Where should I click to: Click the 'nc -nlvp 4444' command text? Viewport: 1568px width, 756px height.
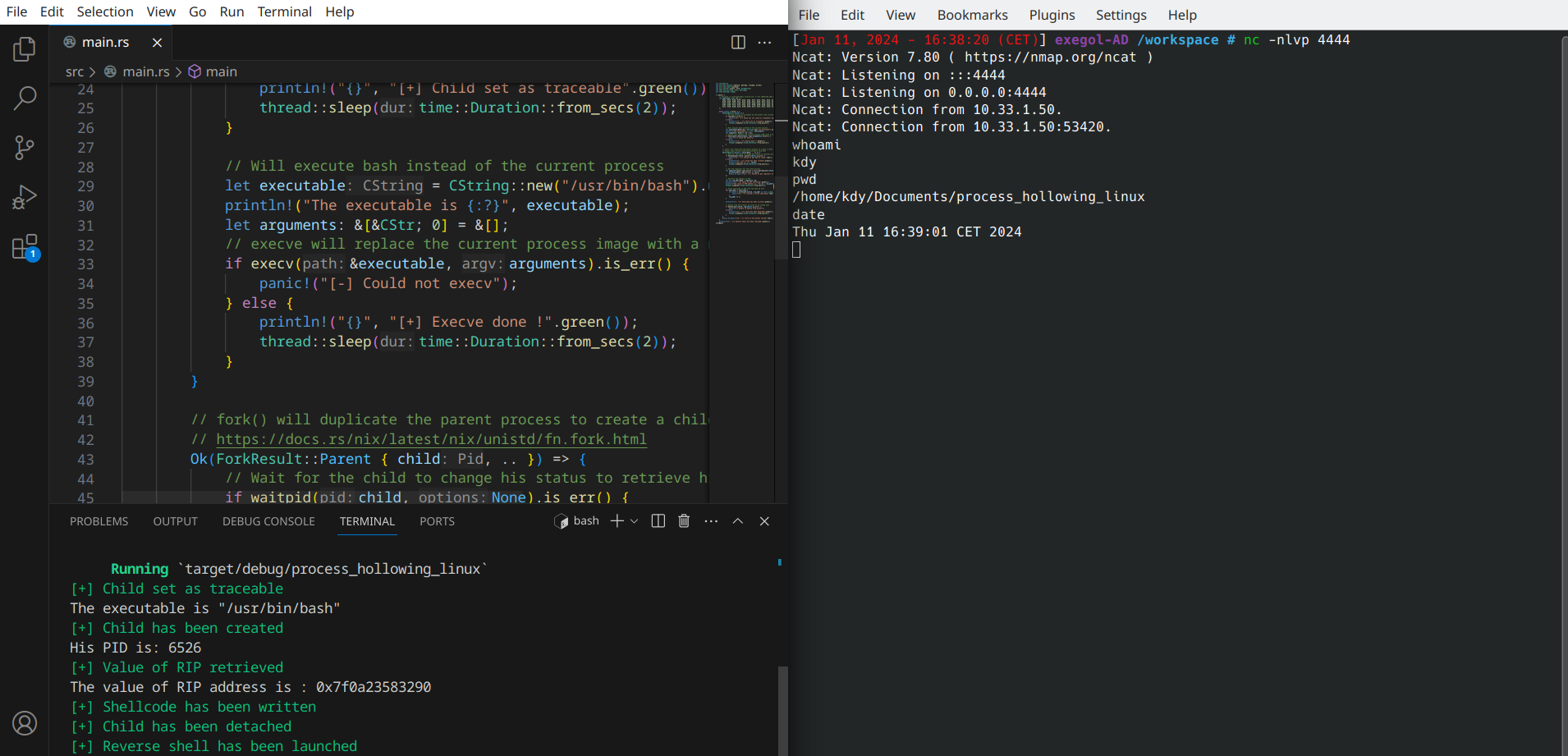1296,39
